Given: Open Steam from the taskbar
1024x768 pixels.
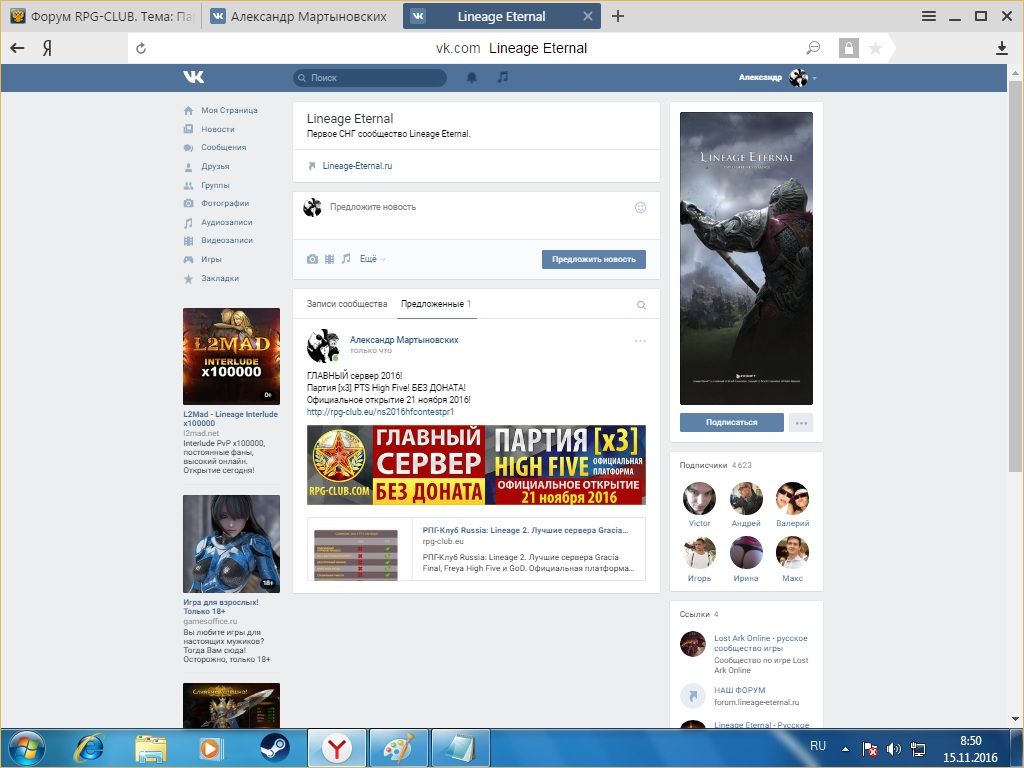Looking at the screenshot, I should 274,747.
